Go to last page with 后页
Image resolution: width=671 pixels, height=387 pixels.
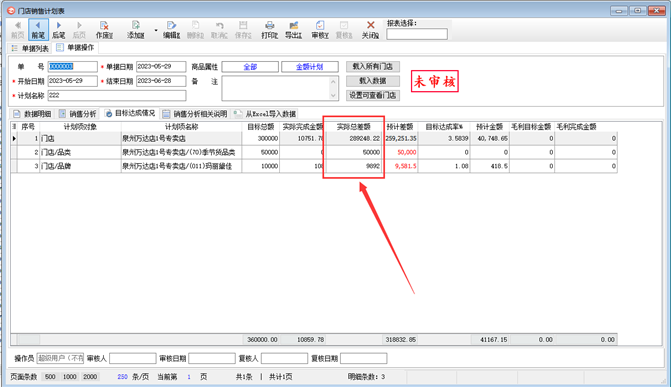79,30
